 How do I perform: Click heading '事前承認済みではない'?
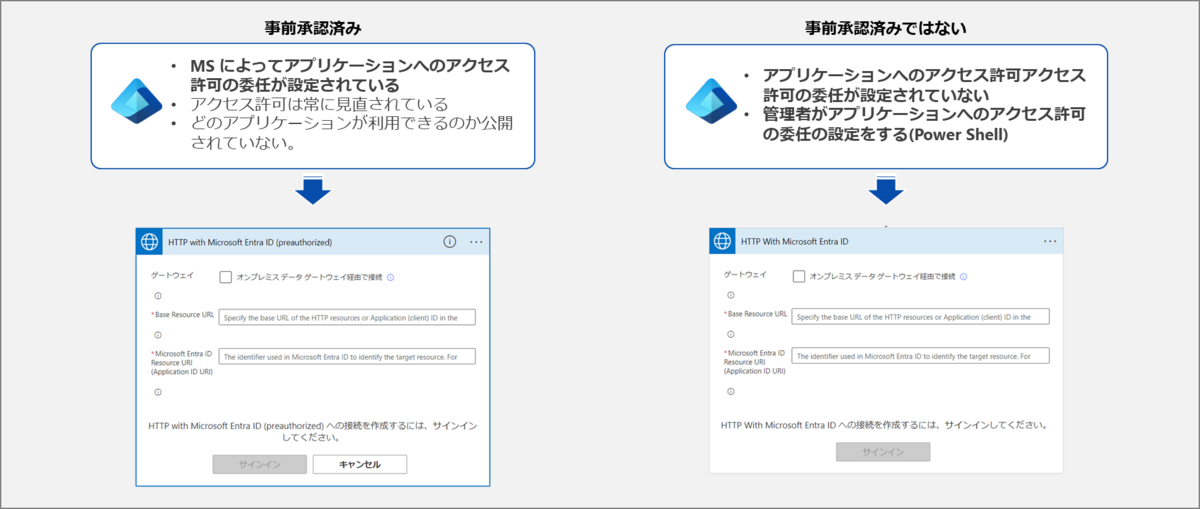[886, 29]
